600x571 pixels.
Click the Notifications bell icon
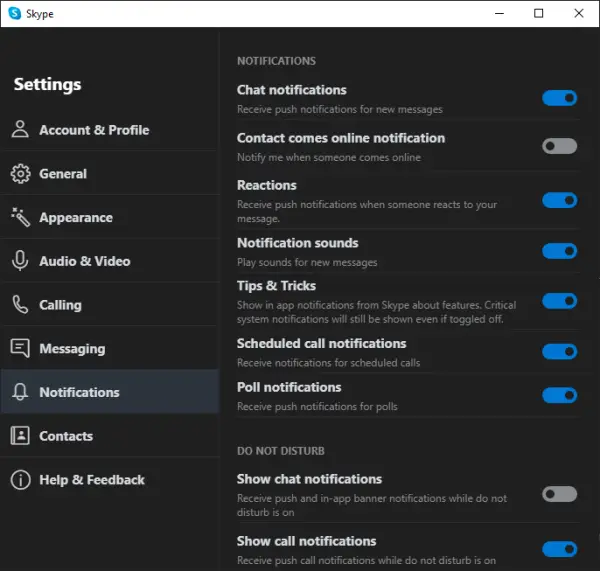pos(20,392)
